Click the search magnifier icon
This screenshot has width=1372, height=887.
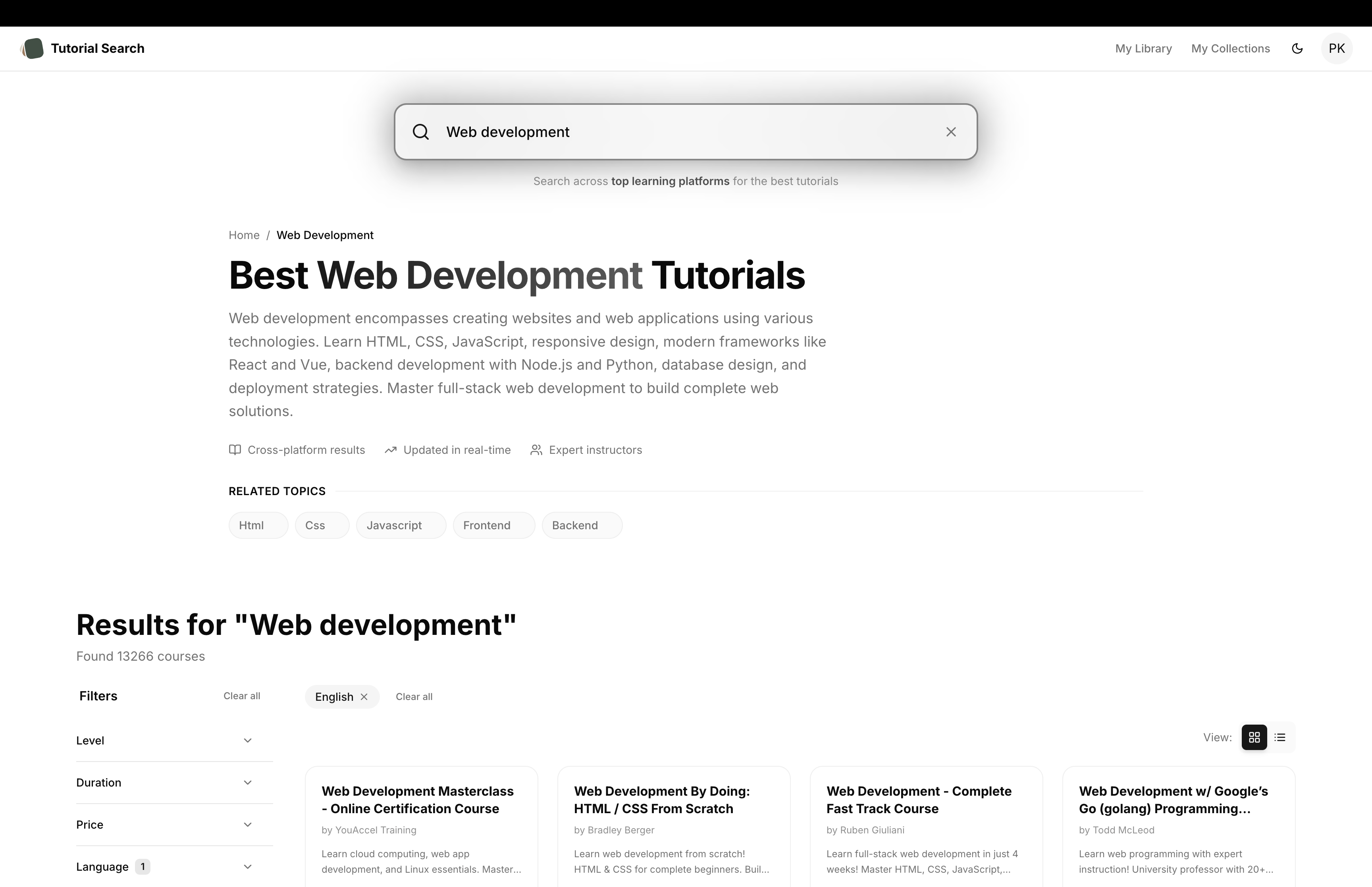click(x=420, y=132)
